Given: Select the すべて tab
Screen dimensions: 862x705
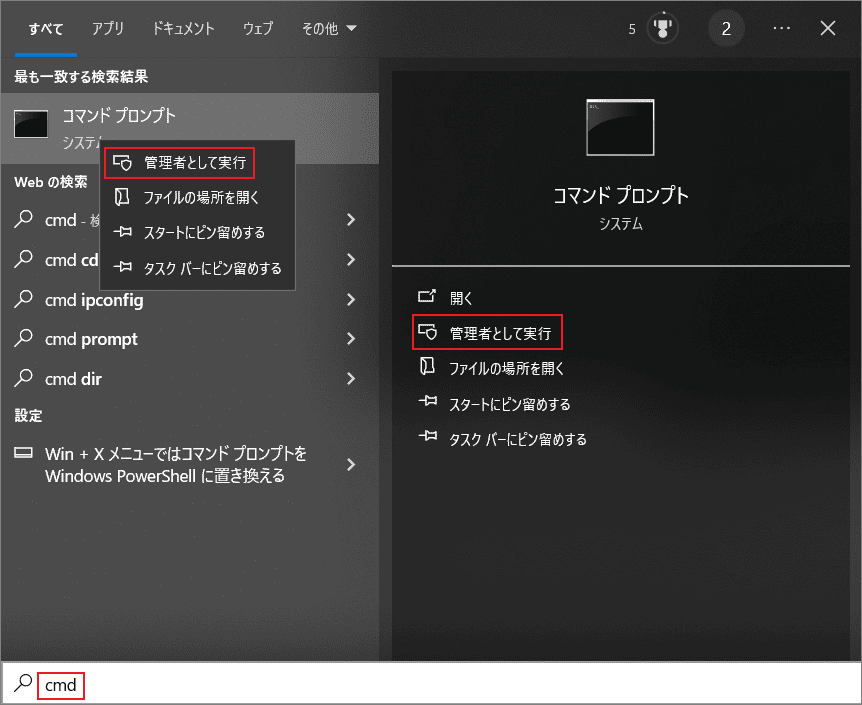Looking at the screenshot, I should pyautogui.click(x=46, y=29).
